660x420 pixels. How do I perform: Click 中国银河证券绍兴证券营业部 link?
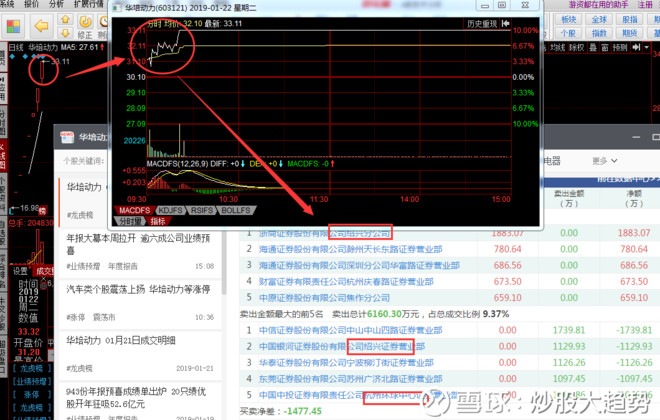click(342, 346)
